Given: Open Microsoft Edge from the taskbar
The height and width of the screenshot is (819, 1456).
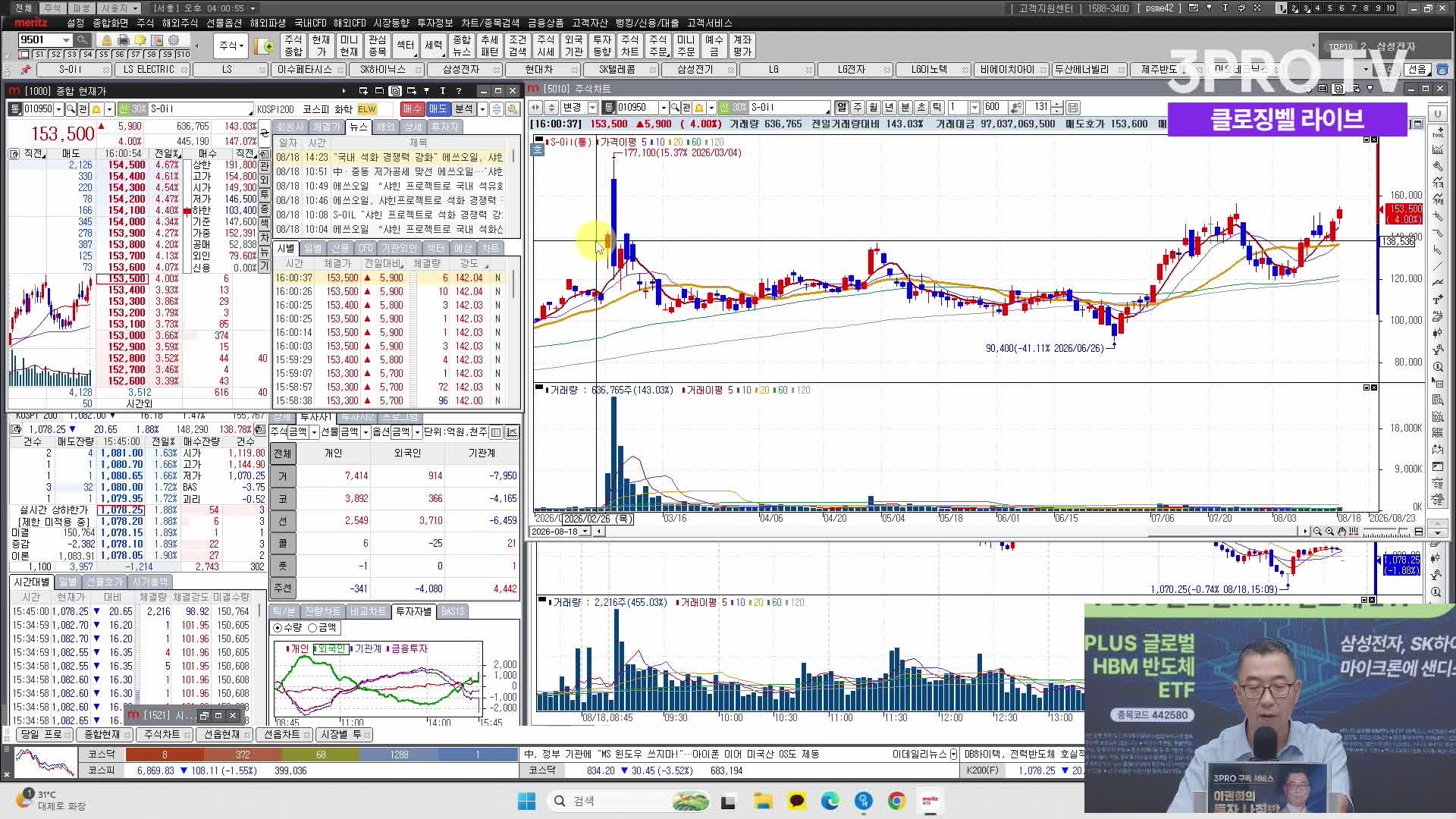Looking at the screenshot, I should click(830, 801).
